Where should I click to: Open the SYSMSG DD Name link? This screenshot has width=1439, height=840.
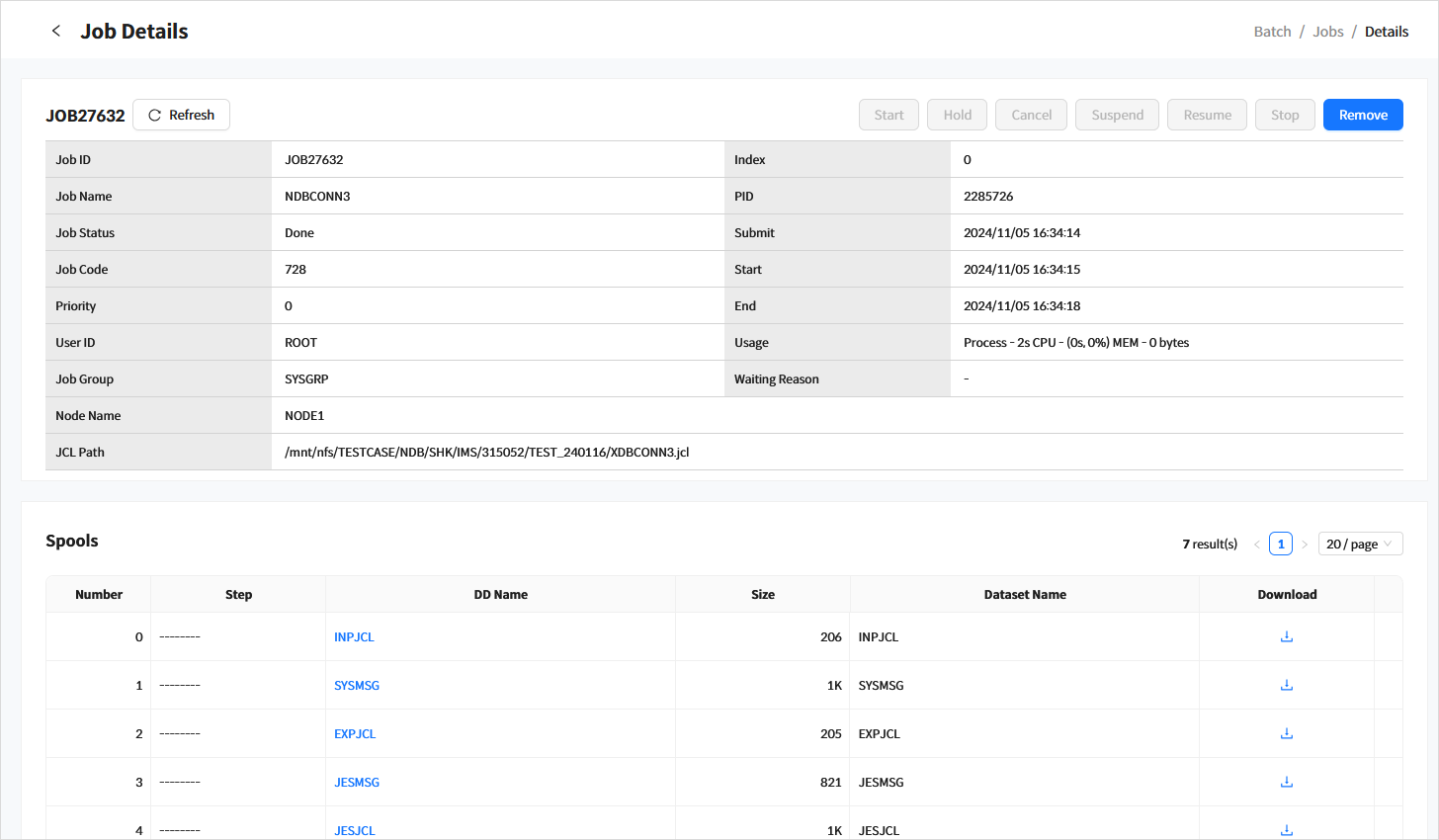coord(357,686)
